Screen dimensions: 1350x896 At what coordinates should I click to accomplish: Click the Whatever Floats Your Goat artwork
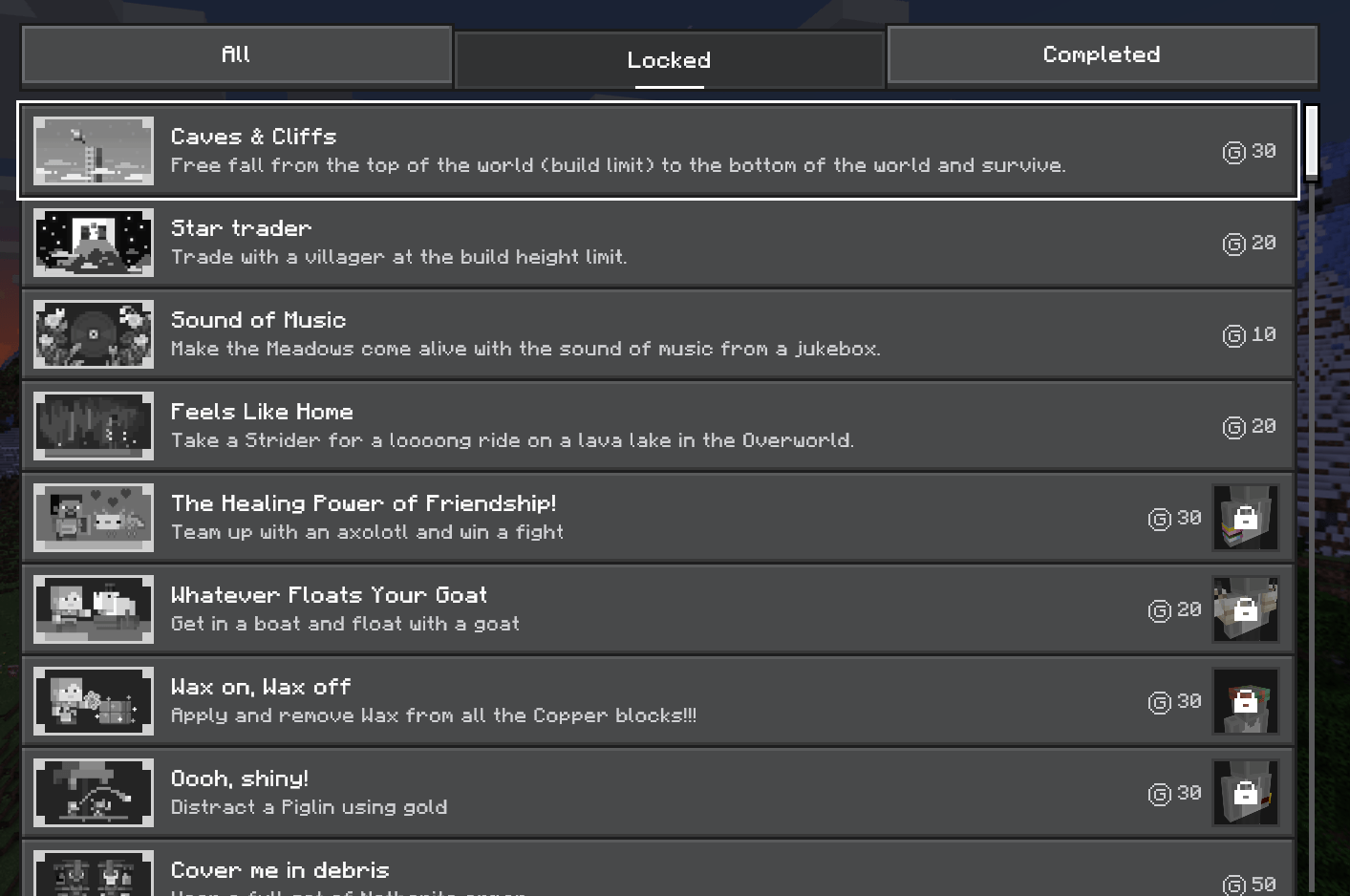coord(94,609)
